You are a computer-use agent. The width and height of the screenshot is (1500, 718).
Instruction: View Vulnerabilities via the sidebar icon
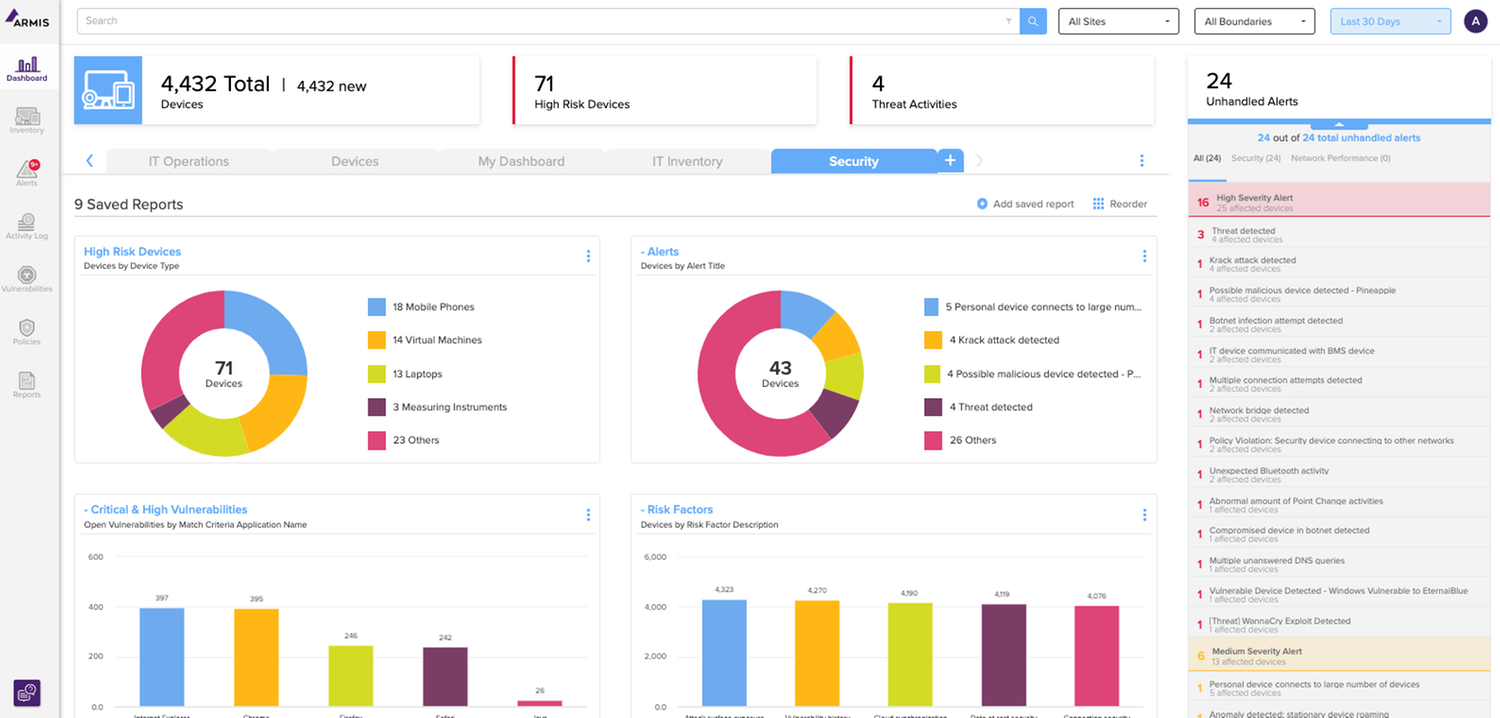coord(27,278)
